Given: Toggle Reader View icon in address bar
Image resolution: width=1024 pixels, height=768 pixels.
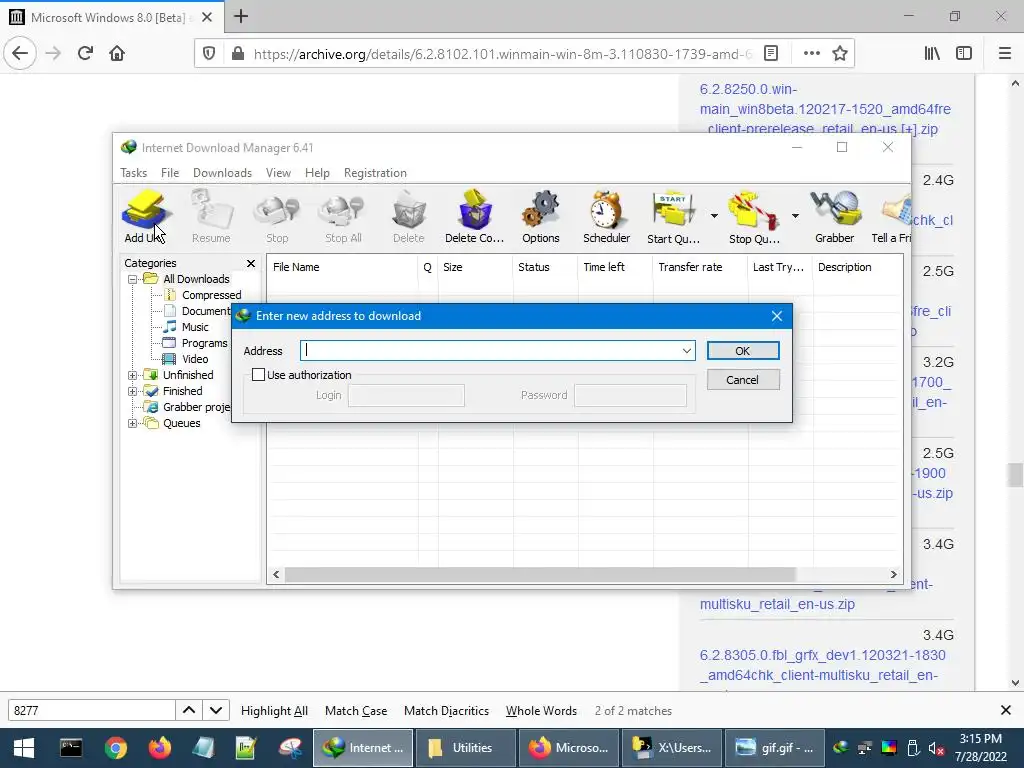Looking at the screenshot, I should click(771, 54).
